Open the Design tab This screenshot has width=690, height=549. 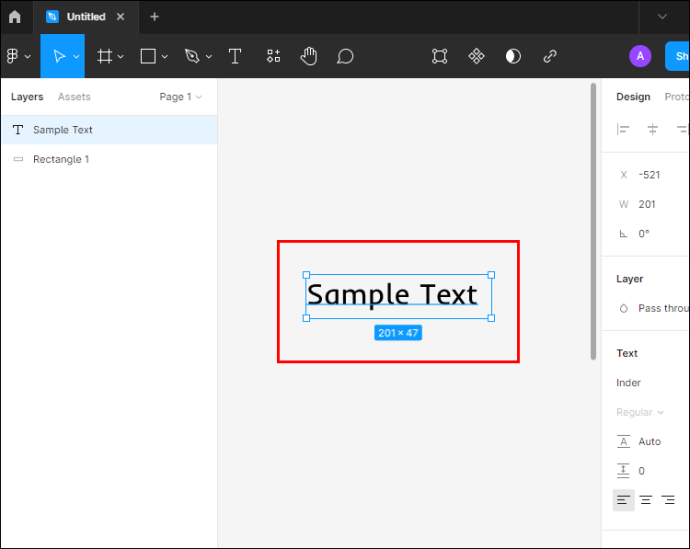pos(633,97)
